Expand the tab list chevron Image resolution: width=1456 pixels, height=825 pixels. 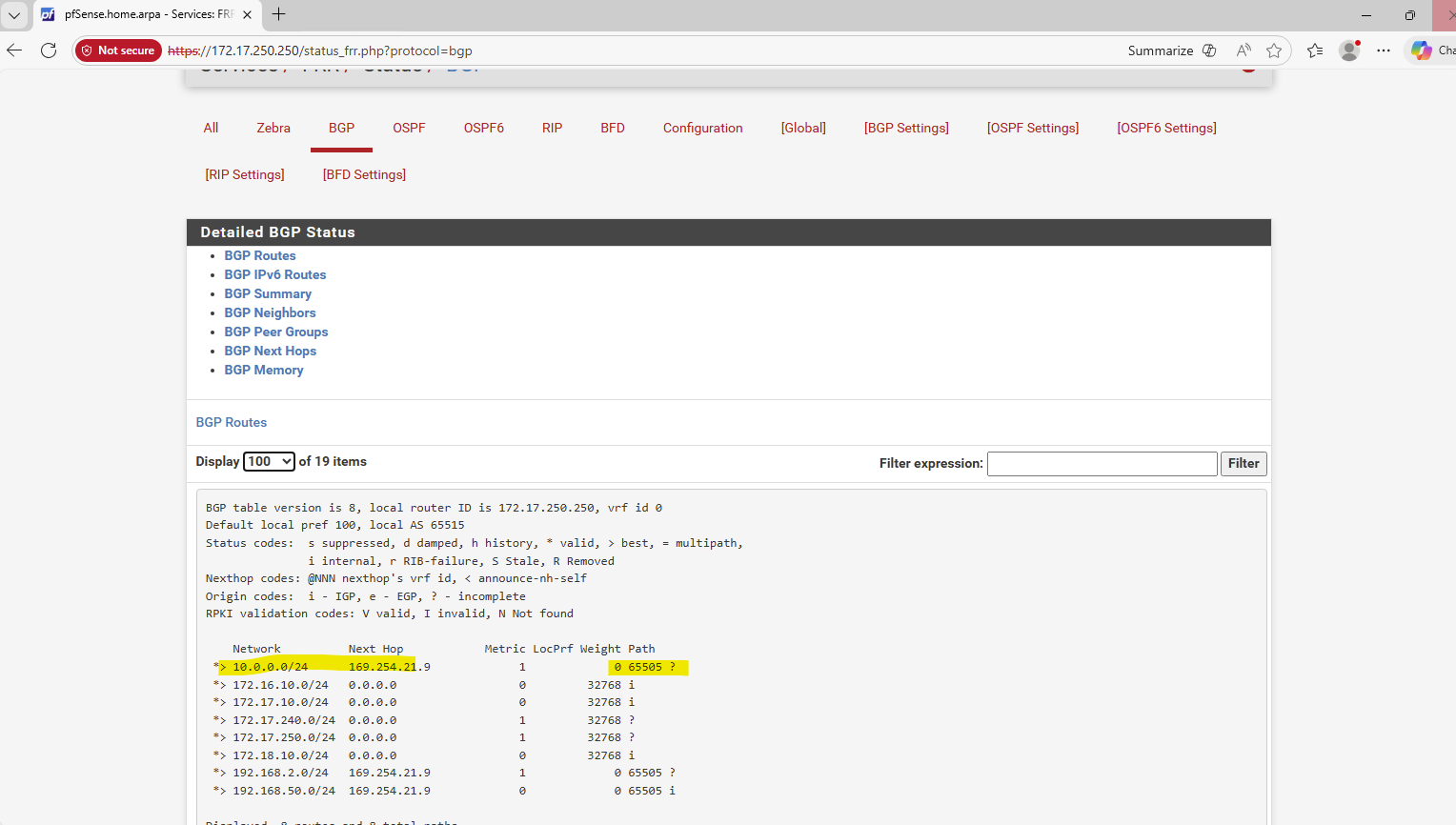pos(14,14)
